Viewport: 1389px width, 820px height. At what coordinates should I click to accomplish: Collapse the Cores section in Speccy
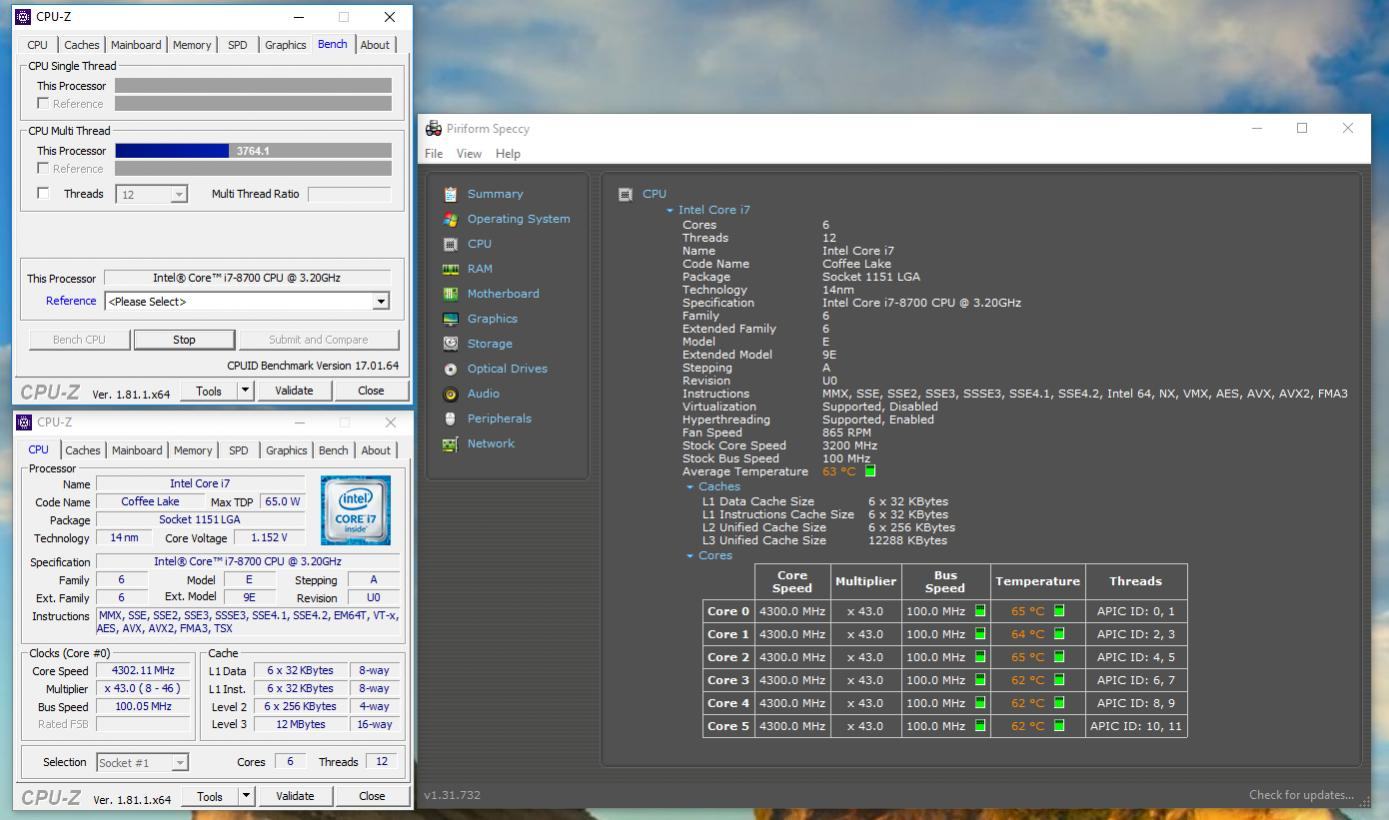click(690, 556)
